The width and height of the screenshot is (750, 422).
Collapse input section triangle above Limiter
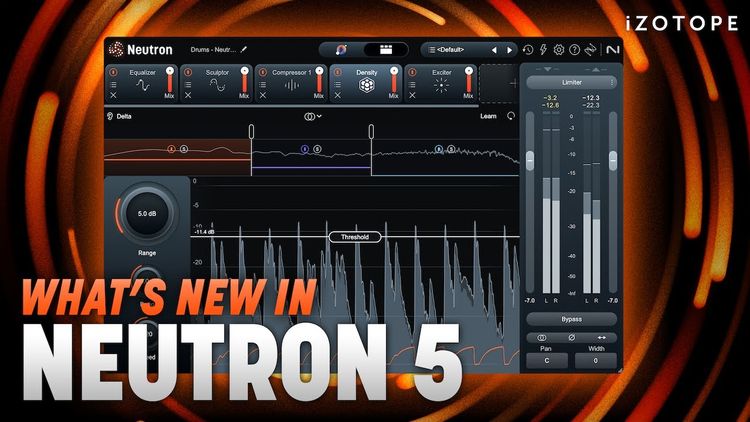tap(548, 69)
